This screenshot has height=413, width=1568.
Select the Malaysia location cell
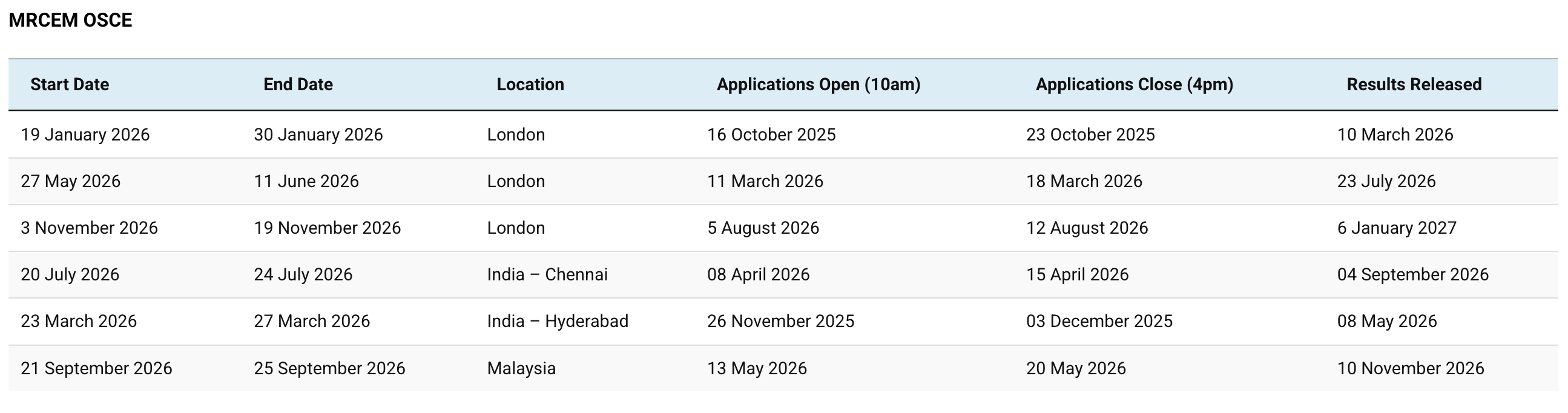click(x=521, y=368)
